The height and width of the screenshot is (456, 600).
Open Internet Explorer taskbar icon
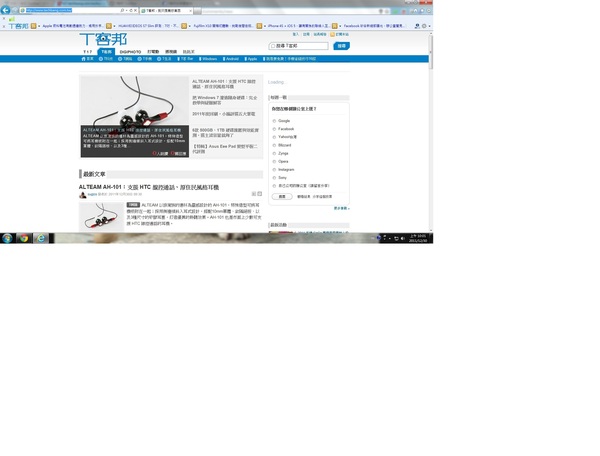(41, 238)
